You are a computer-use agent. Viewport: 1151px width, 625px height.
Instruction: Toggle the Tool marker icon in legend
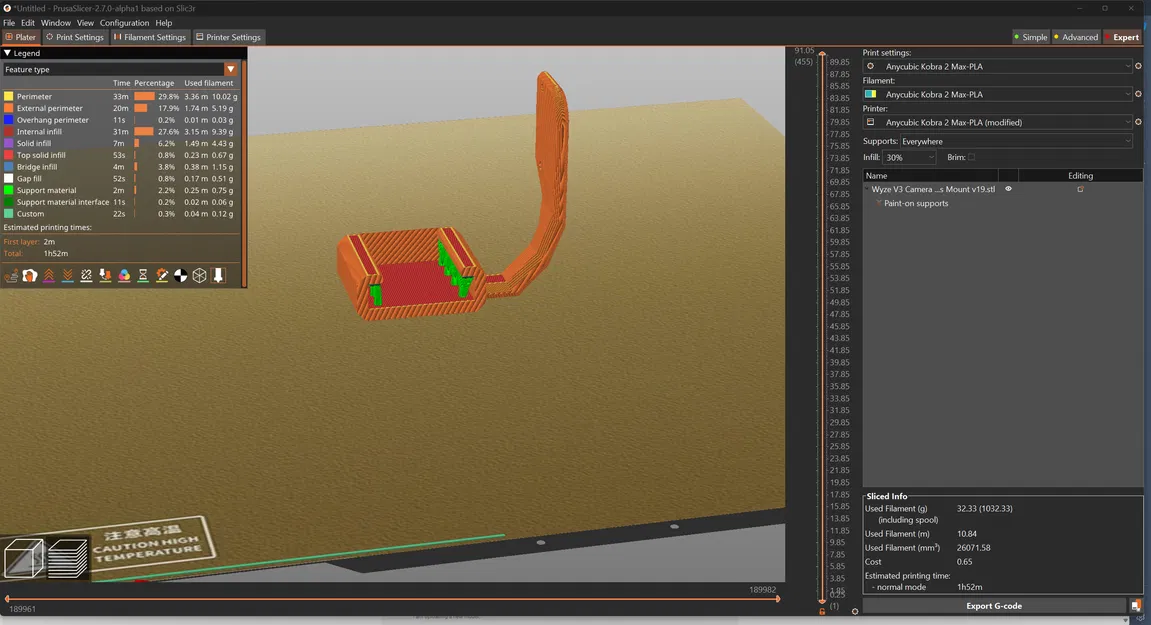point(218,275)
